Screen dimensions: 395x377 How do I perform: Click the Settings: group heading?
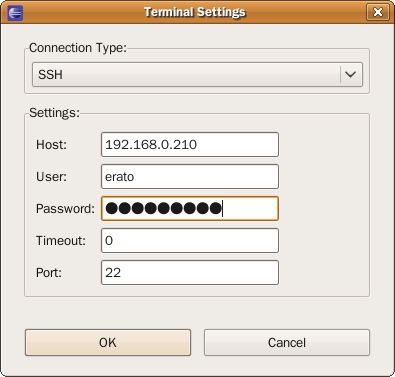click(55, 113)
